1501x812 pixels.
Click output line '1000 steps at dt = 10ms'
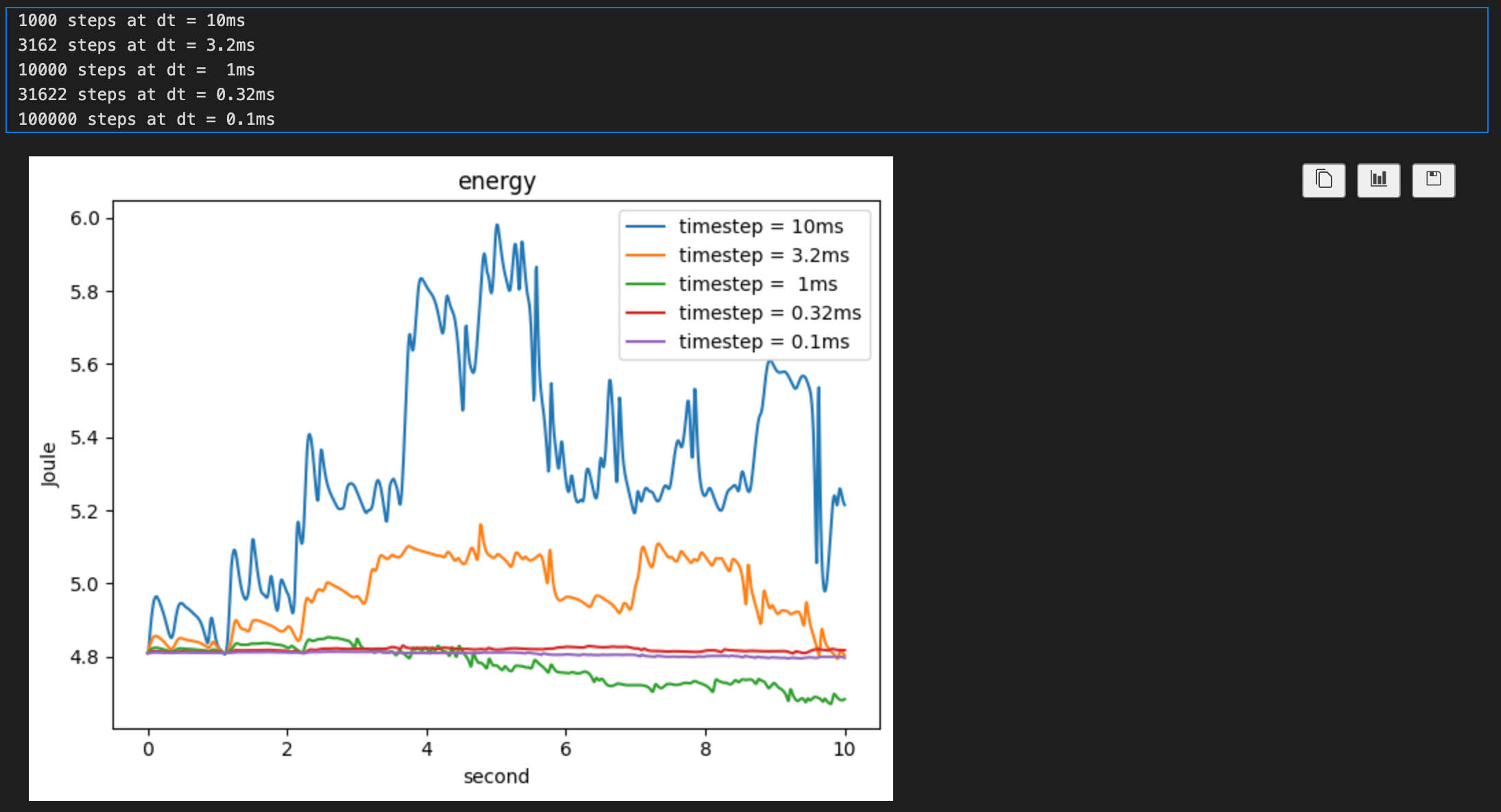131,21
